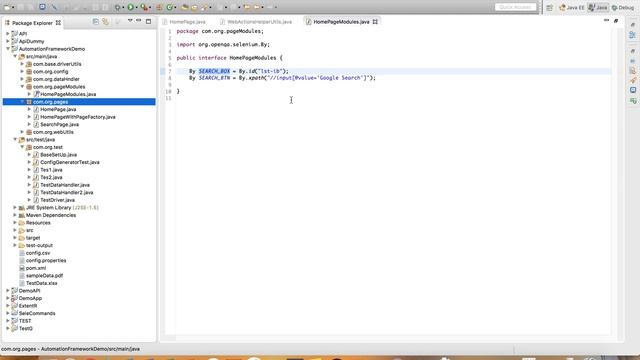
Task: Open the Run configurations dropdown arrow
Action: 136,7
